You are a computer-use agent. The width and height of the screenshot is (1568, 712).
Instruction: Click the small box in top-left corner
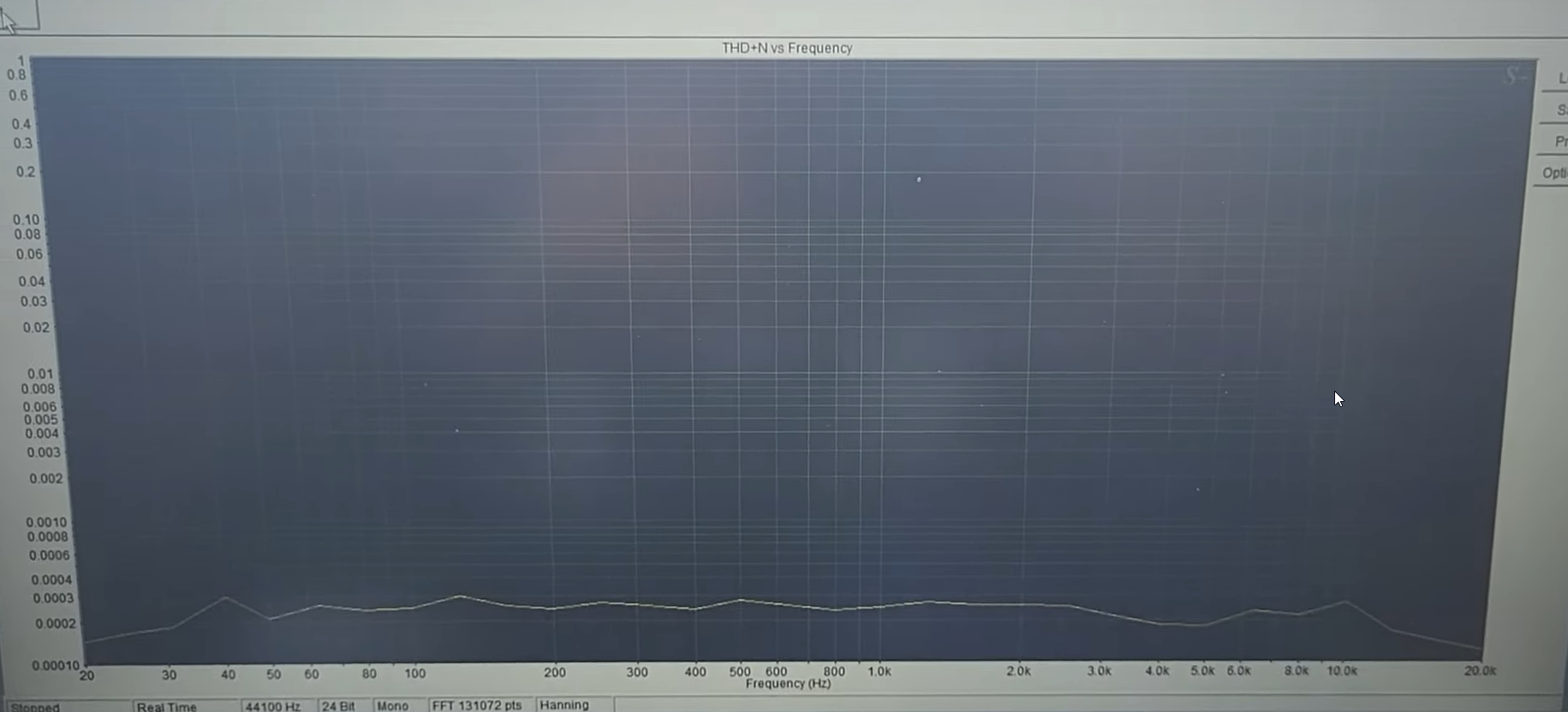coord(19,15)
